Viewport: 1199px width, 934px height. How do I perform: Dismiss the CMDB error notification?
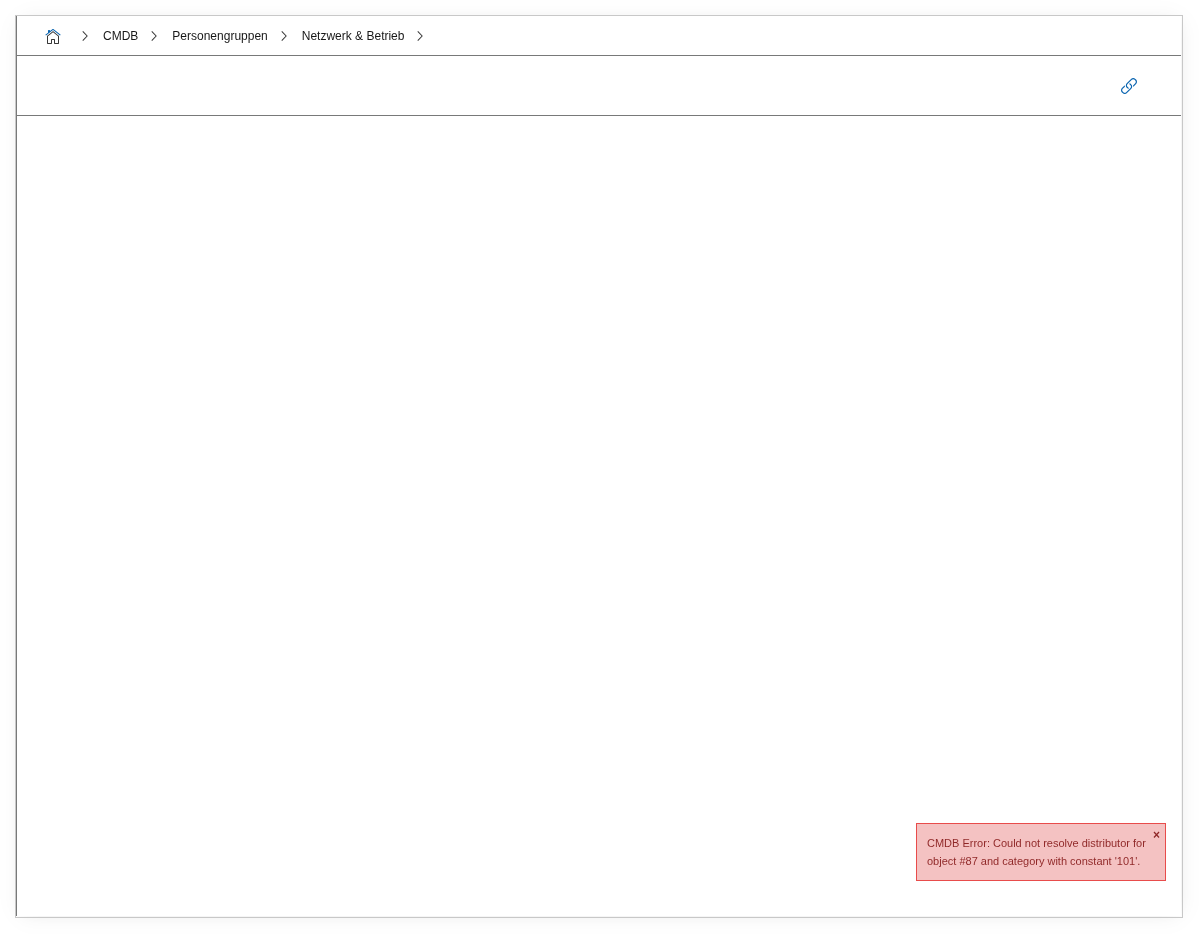pos(1156,835)
